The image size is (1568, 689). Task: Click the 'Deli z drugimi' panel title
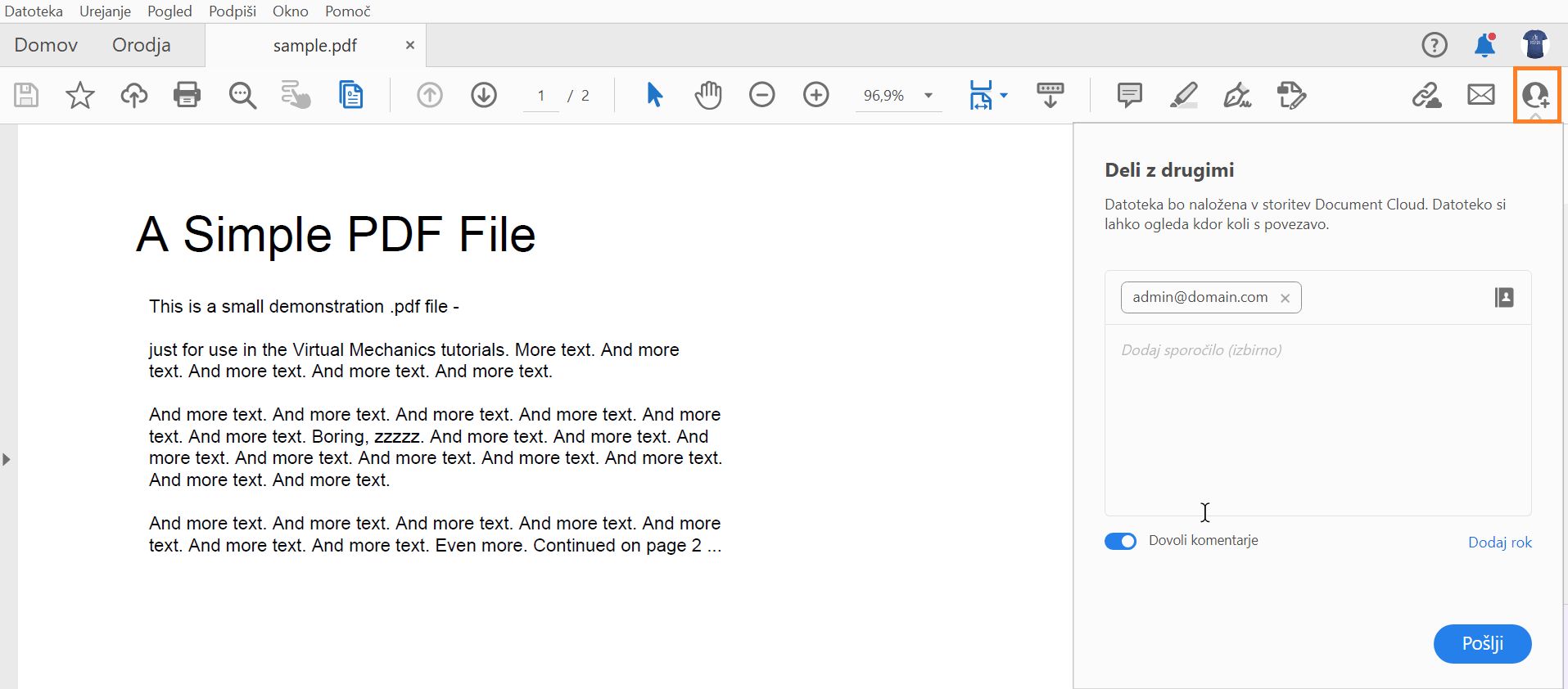pos(1169,170)
